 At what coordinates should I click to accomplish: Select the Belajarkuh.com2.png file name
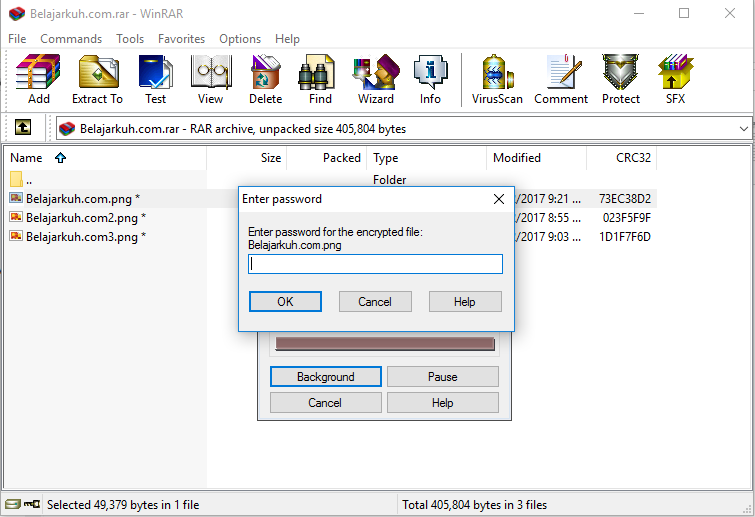click(82, 218)
